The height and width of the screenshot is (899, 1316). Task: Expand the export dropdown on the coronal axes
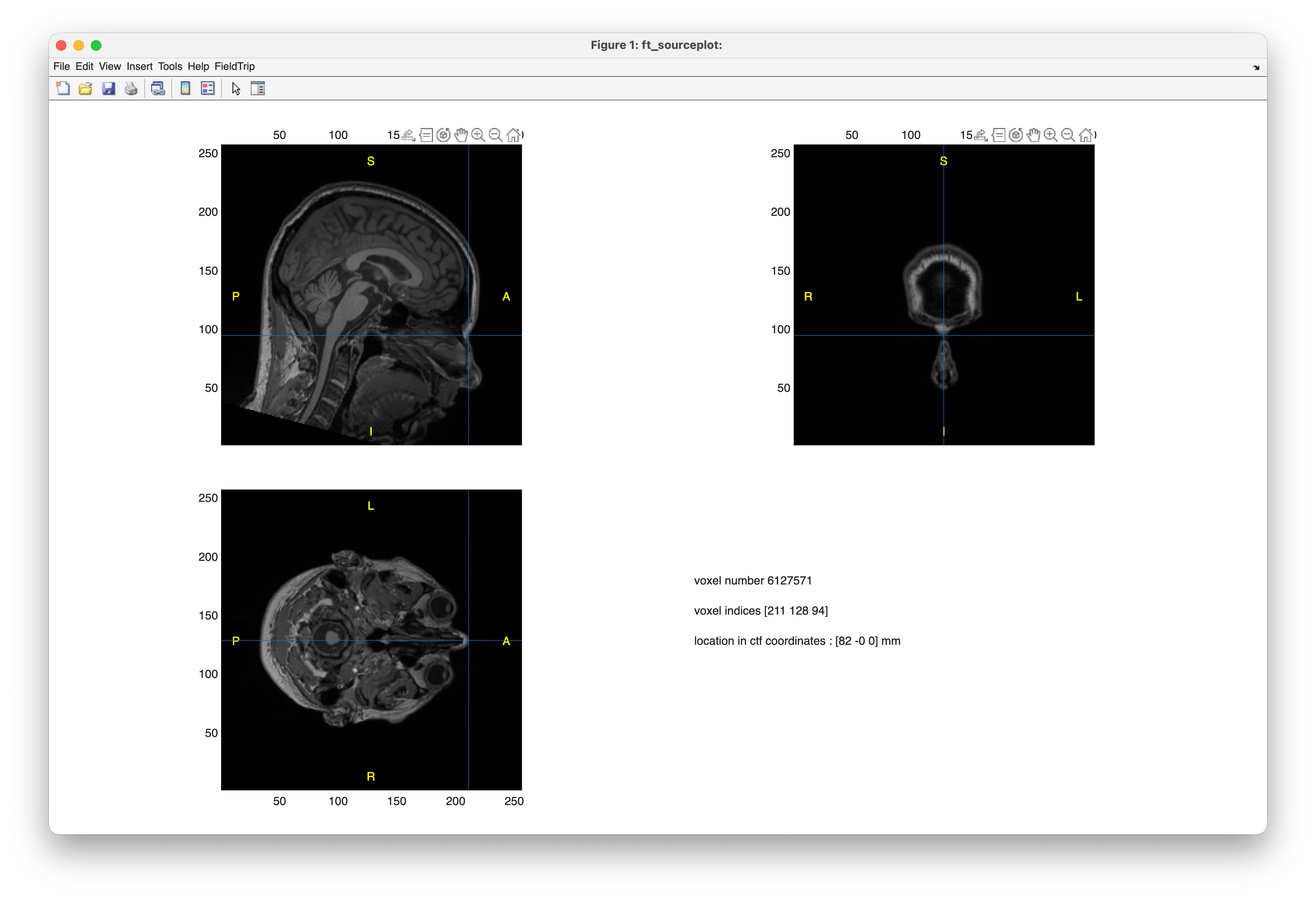coord(981,135)
